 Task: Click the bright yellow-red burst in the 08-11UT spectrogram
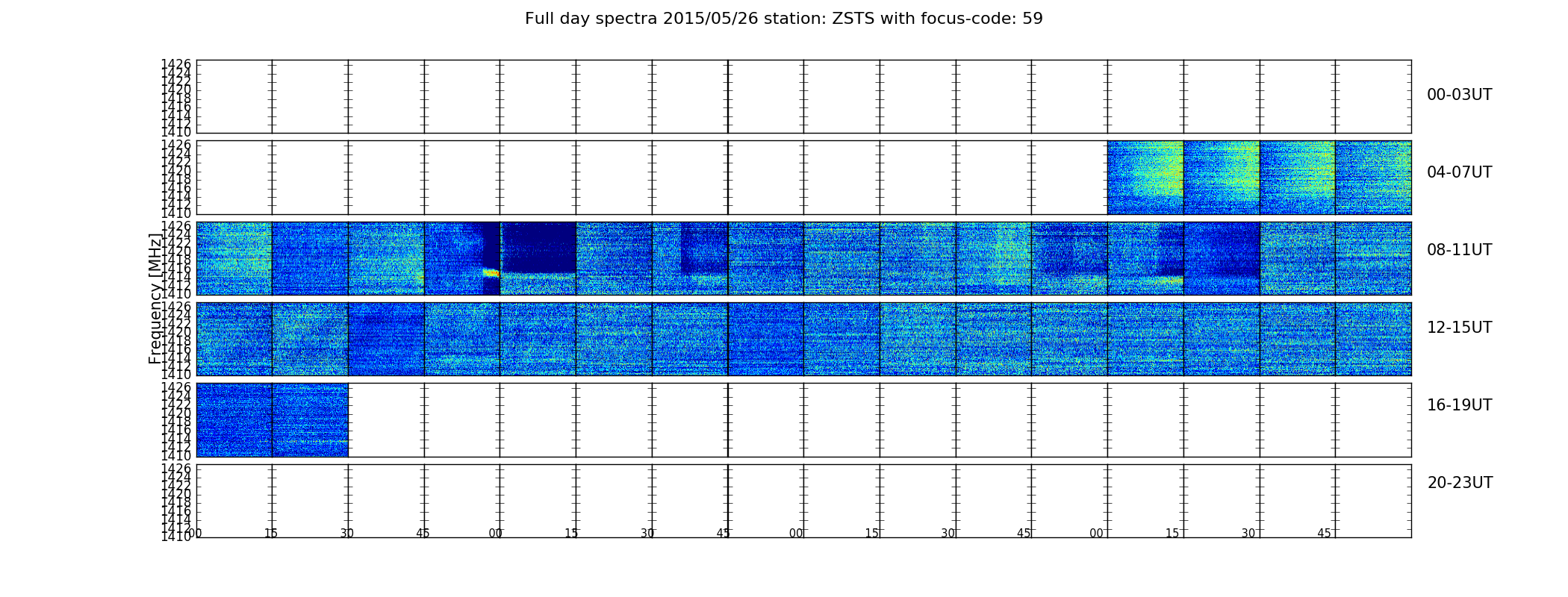pyautogui.click(x=491, y=273)
